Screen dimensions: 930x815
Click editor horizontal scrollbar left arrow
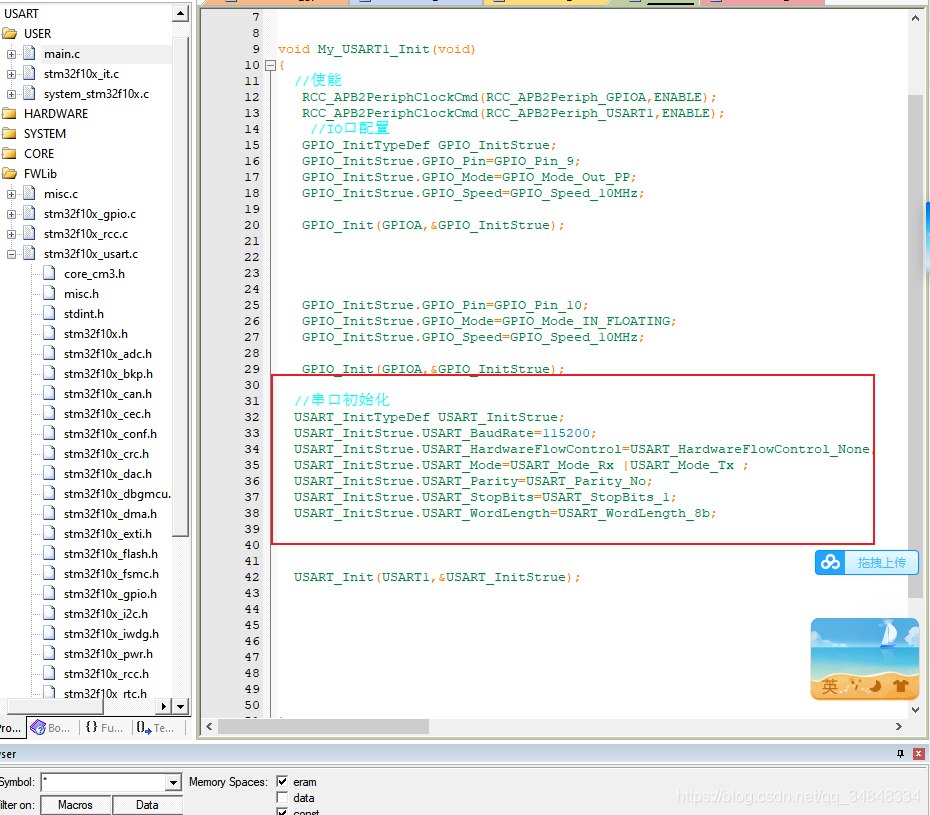pos(209,726)
